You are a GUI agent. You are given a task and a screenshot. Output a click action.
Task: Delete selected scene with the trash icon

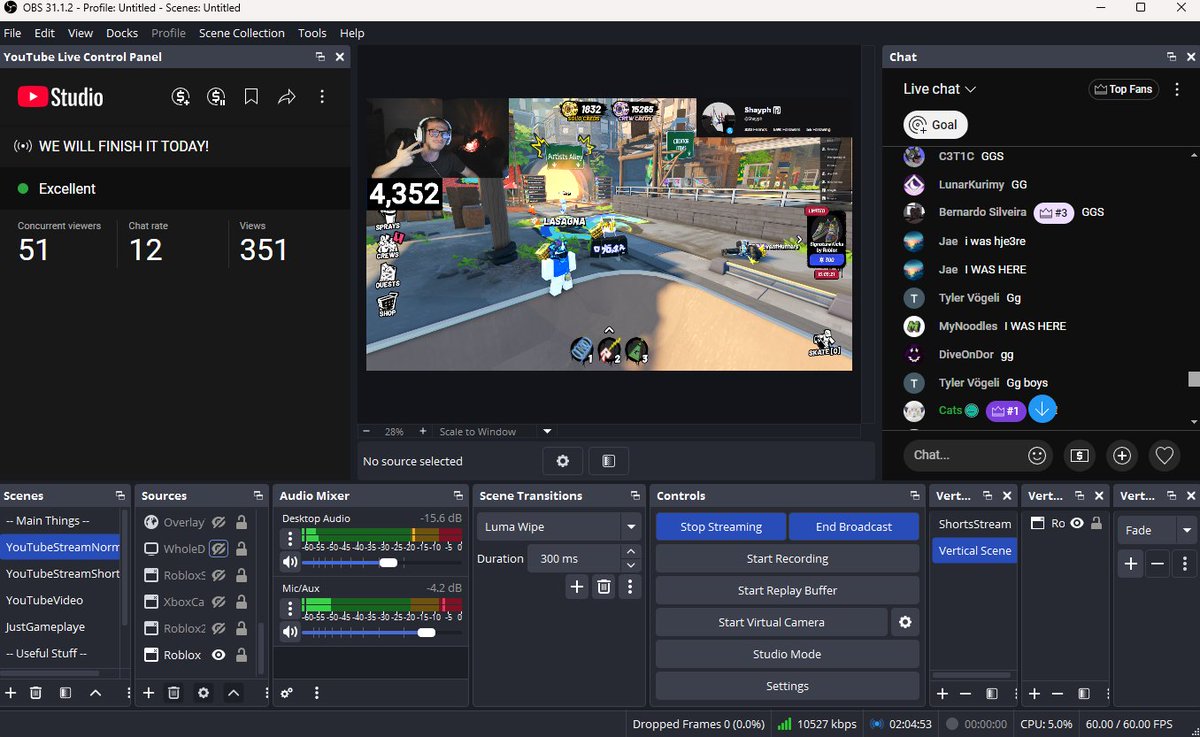[x=36, y=692]
